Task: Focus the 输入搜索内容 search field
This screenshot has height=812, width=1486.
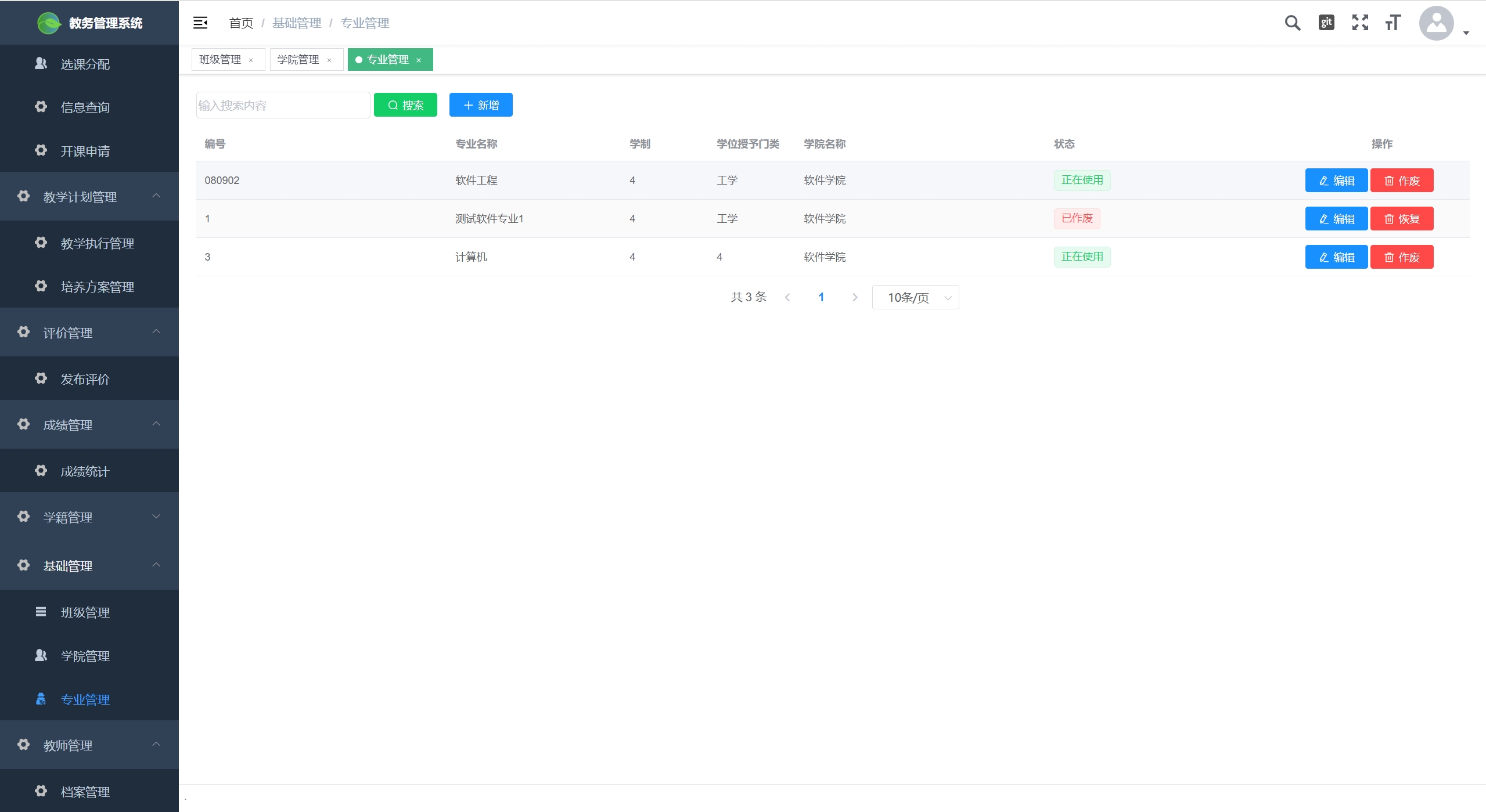Action: 283,105
